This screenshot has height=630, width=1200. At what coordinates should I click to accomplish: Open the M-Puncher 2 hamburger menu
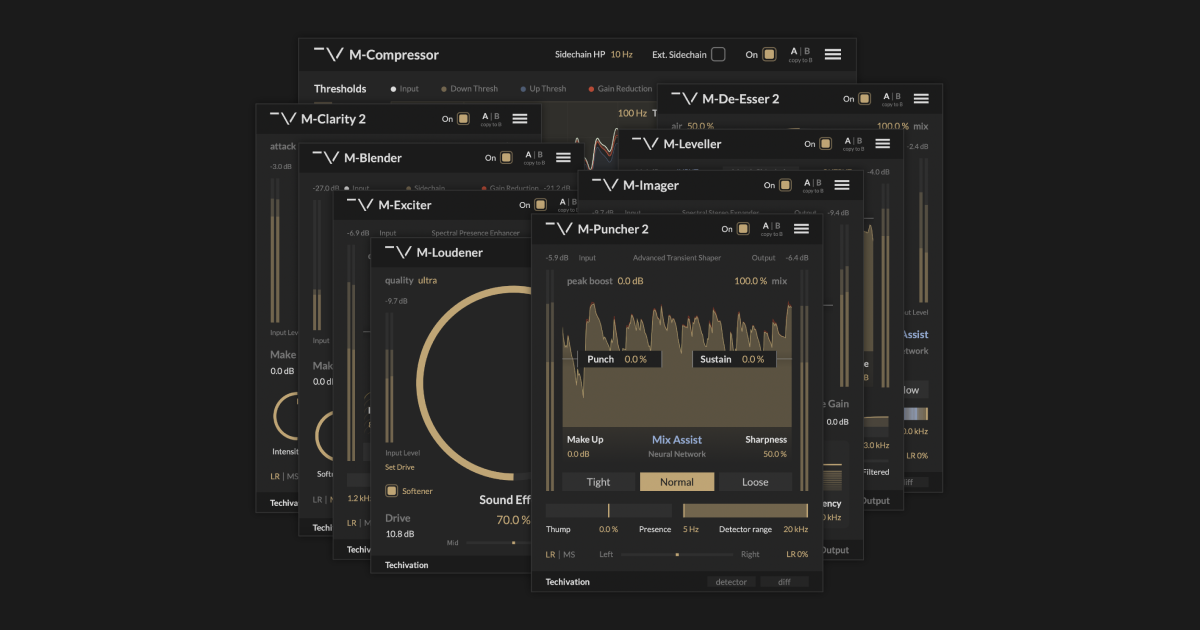801,228
